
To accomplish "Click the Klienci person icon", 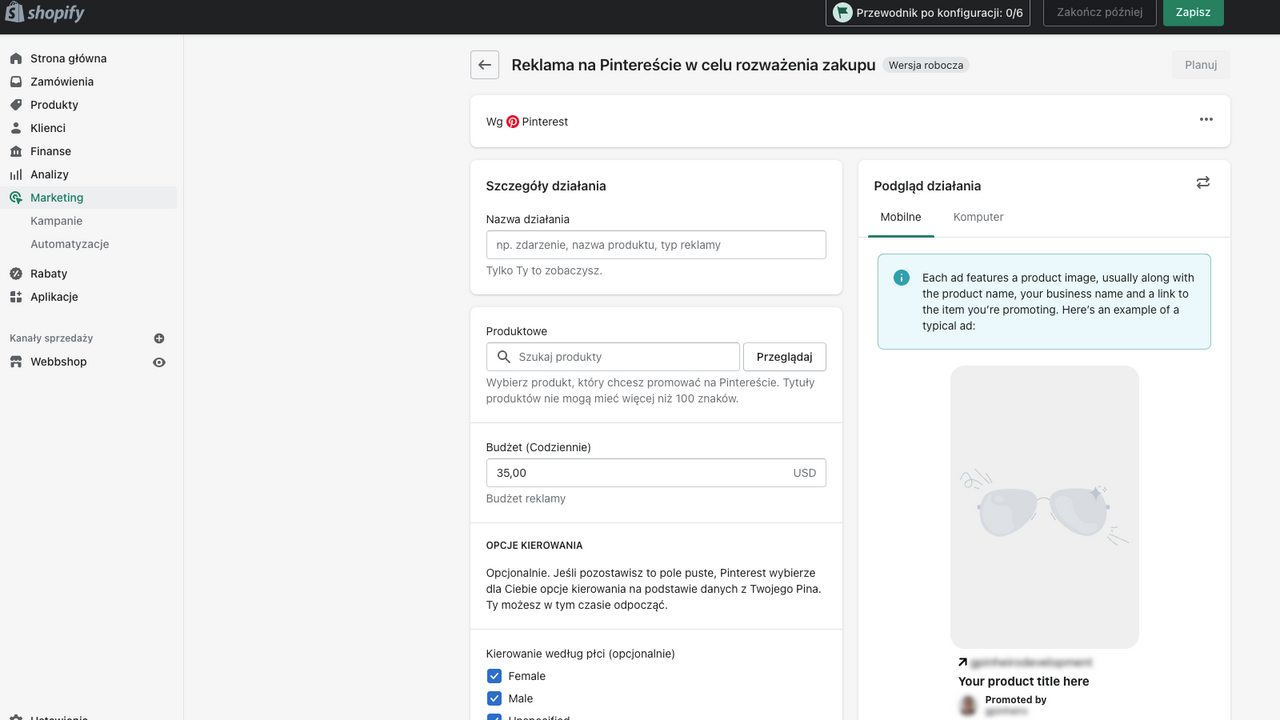I will point(16,128).
